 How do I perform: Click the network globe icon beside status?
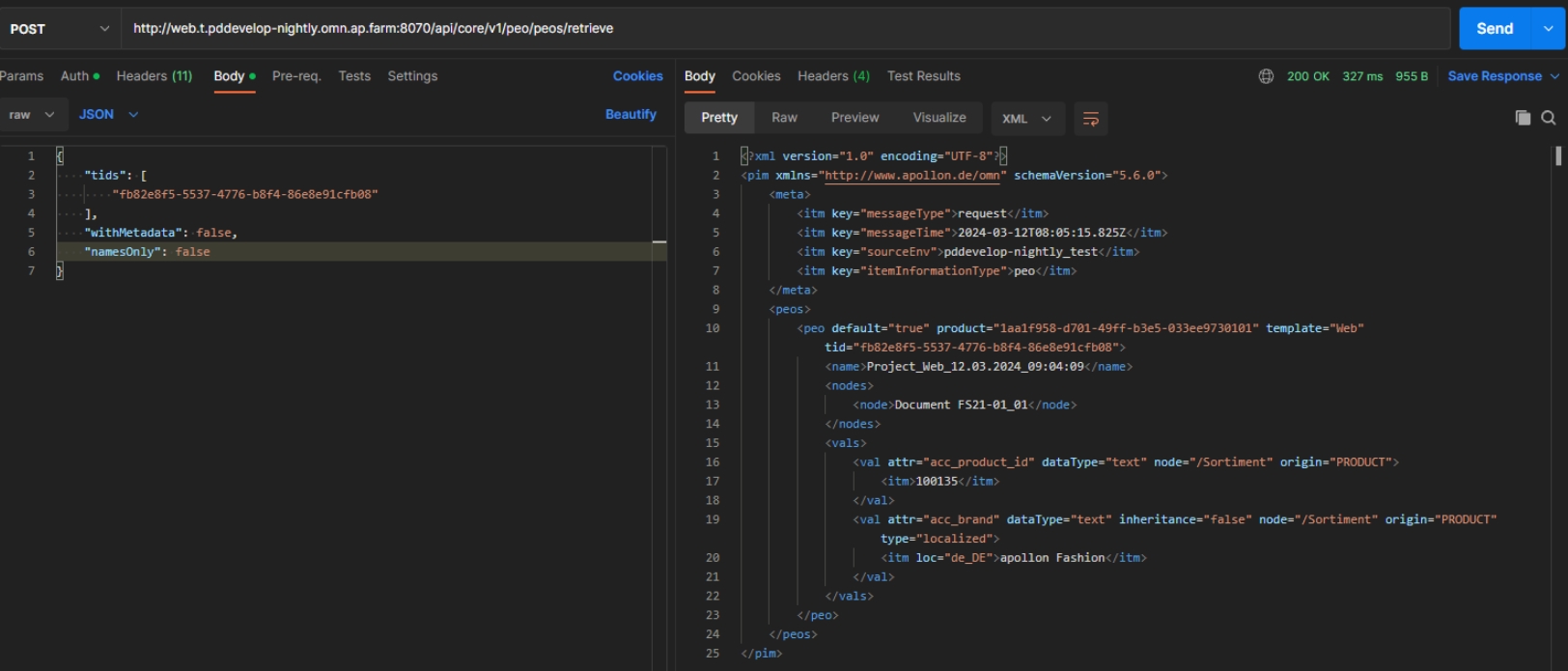coord(1266,76)
